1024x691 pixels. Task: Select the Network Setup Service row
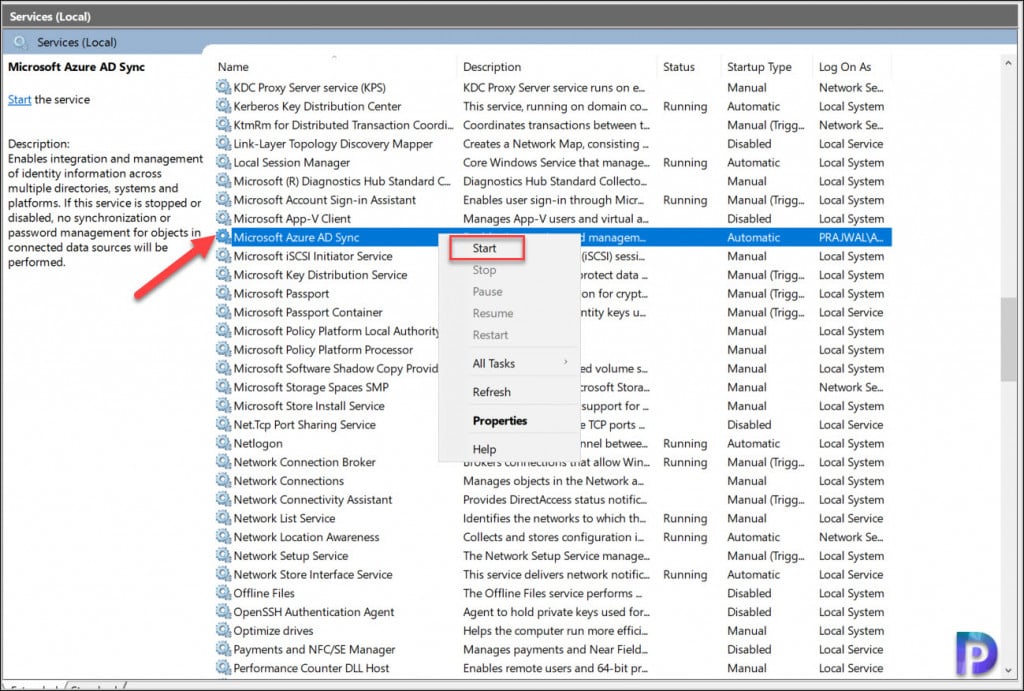tap(552, 555)
